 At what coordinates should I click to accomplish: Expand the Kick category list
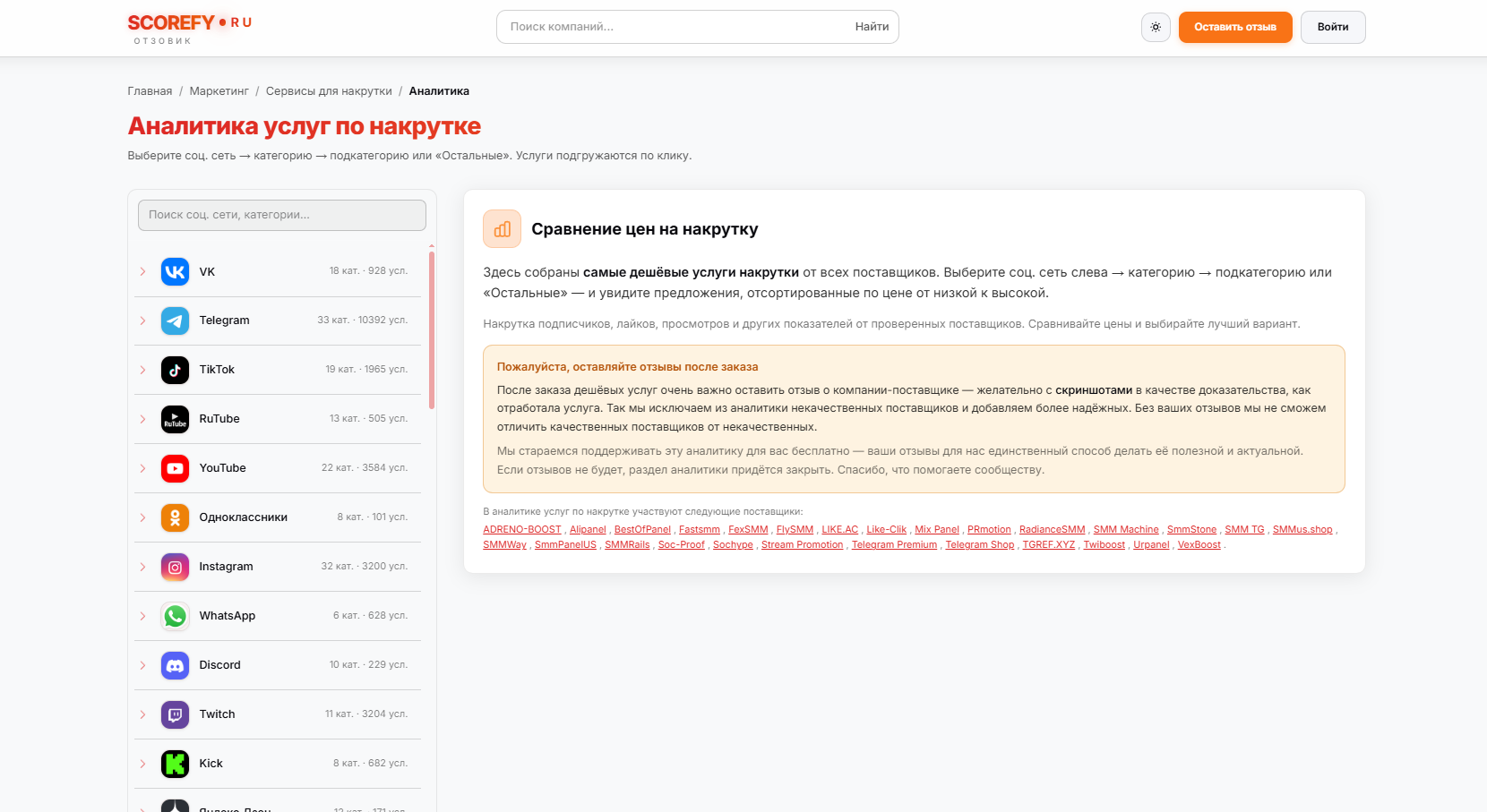pos(142,764)
